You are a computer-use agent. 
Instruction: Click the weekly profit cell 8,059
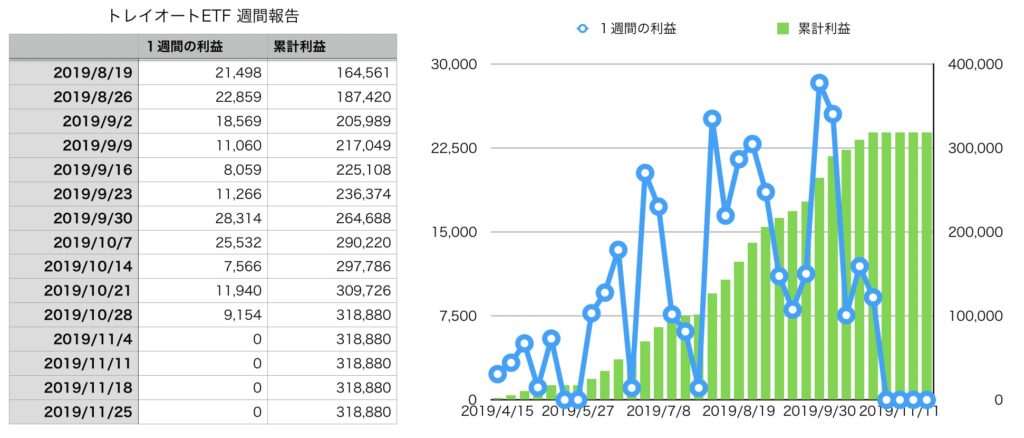(203, 170)
